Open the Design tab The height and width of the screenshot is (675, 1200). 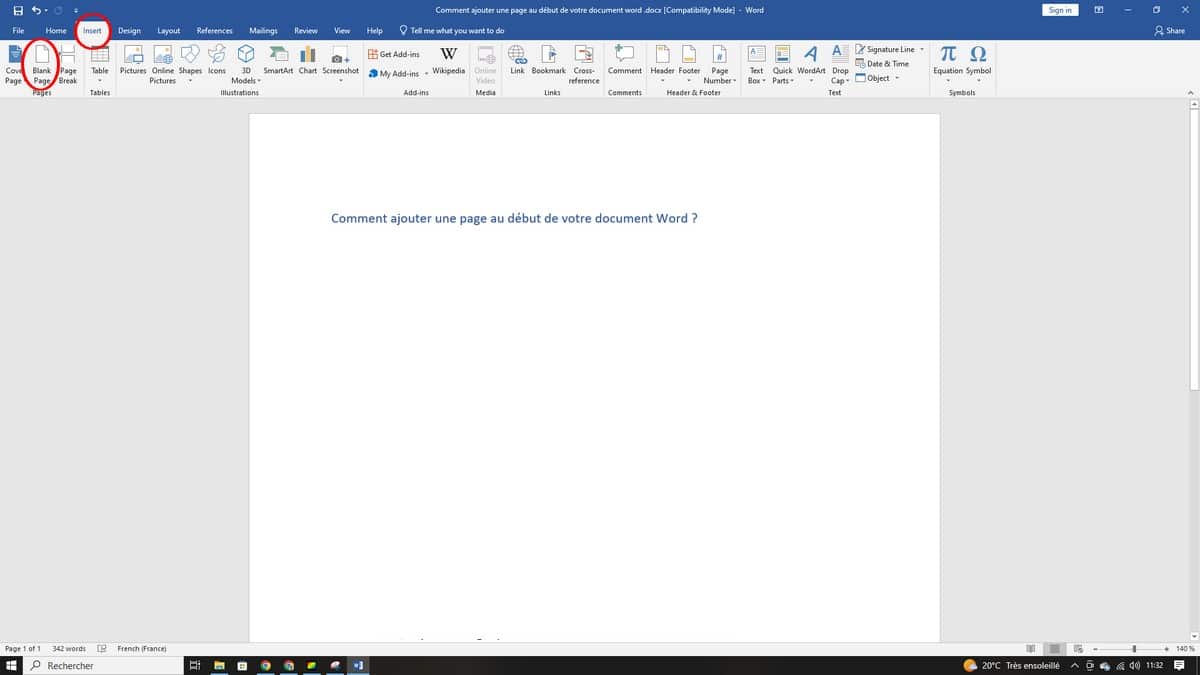tap(129, 31)
